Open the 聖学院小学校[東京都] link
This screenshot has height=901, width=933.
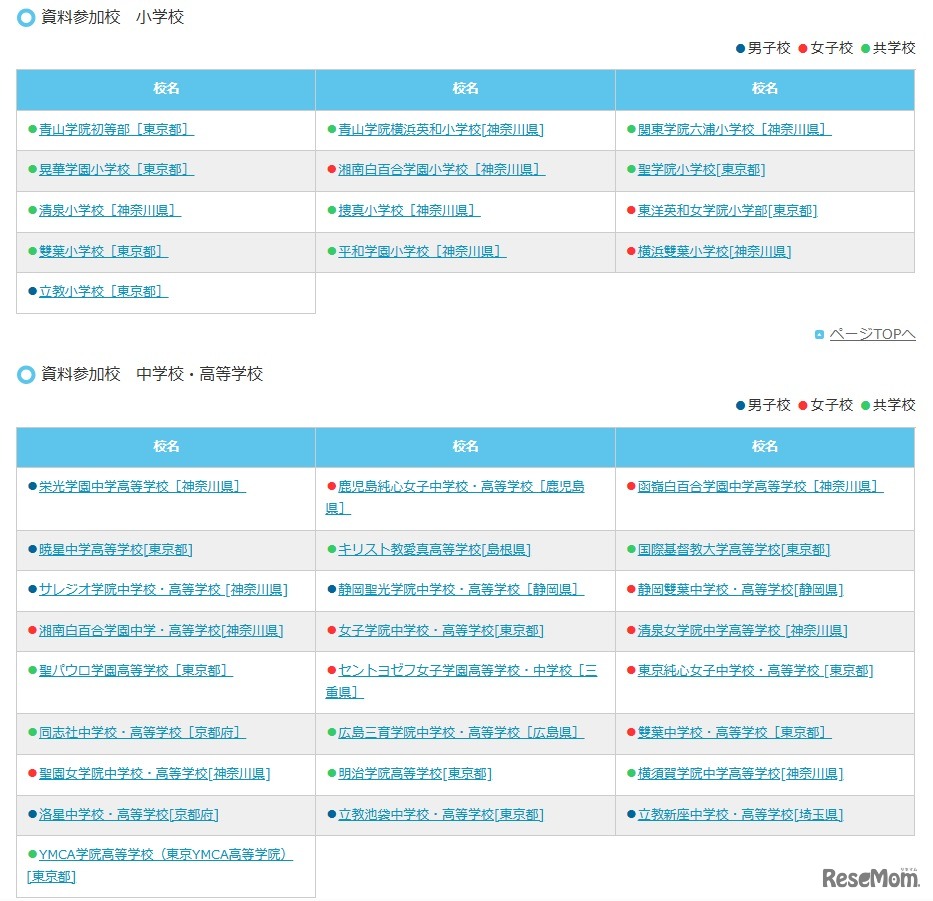click(x=700, y=169)
